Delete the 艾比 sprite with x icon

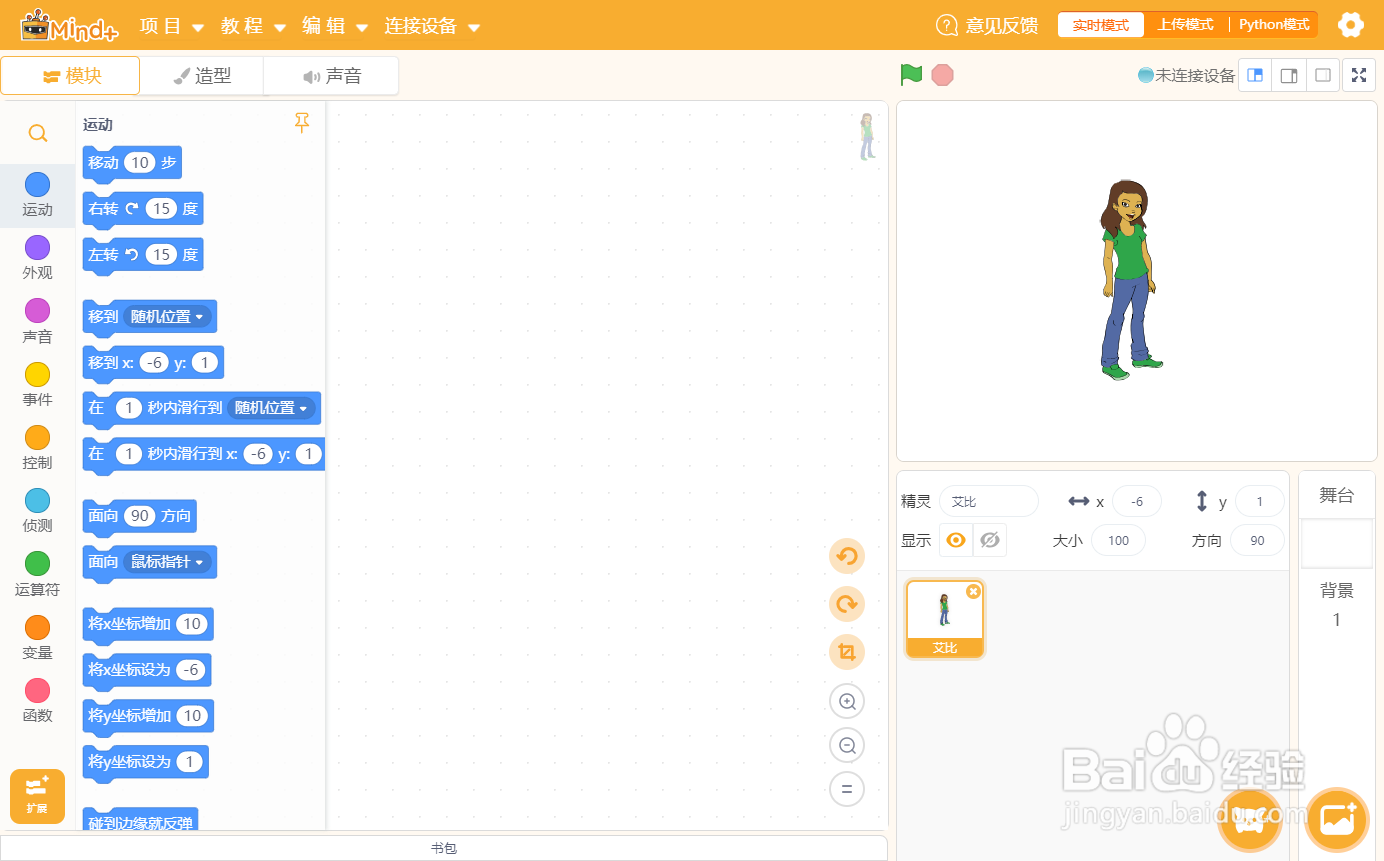(973, 592)
